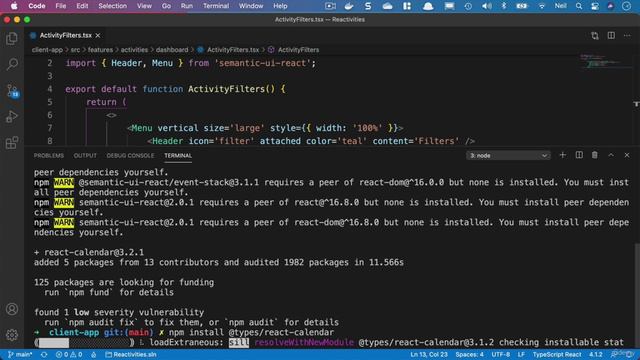Viewport: 640px width, 360px height.
Task: Click the code minimap preview
Action: [x=606, y=61]
